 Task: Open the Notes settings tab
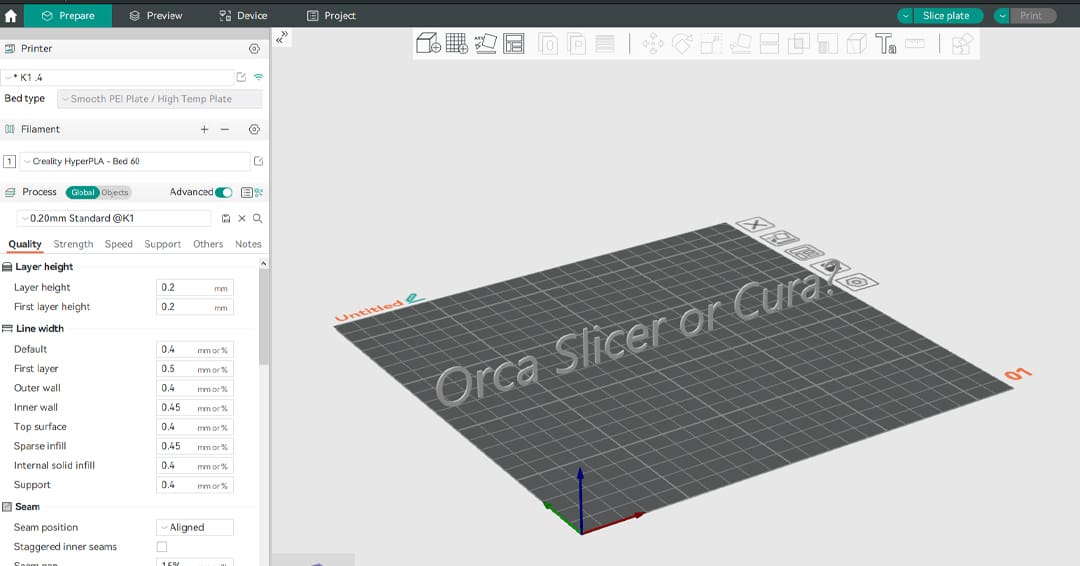248,244
